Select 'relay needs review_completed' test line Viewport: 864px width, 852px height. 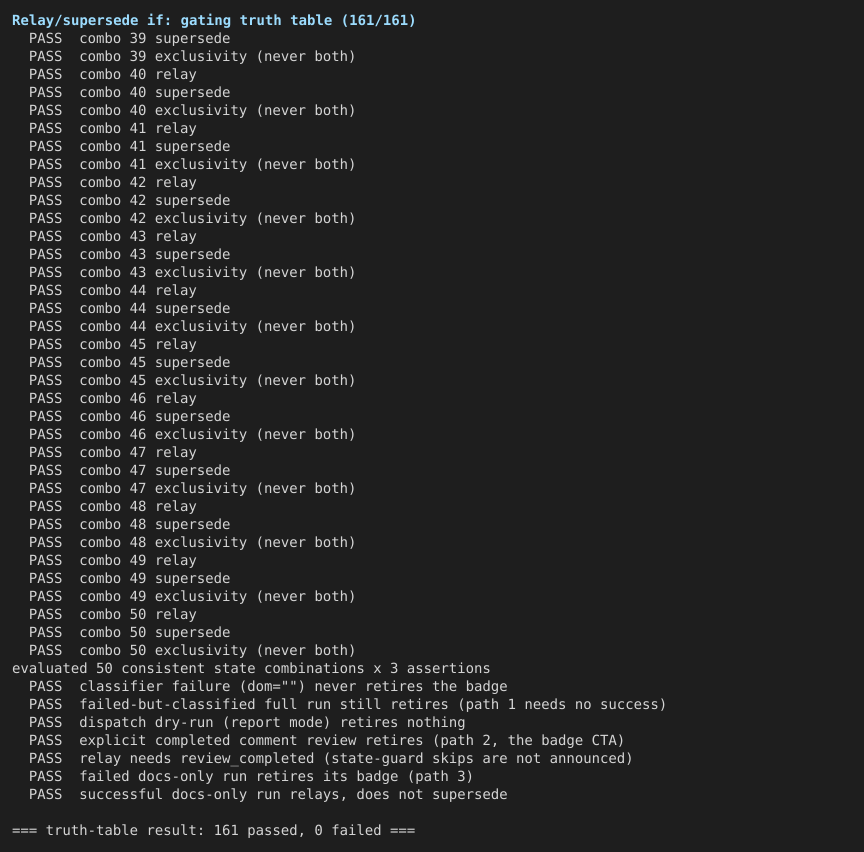[x=331, y=758]
